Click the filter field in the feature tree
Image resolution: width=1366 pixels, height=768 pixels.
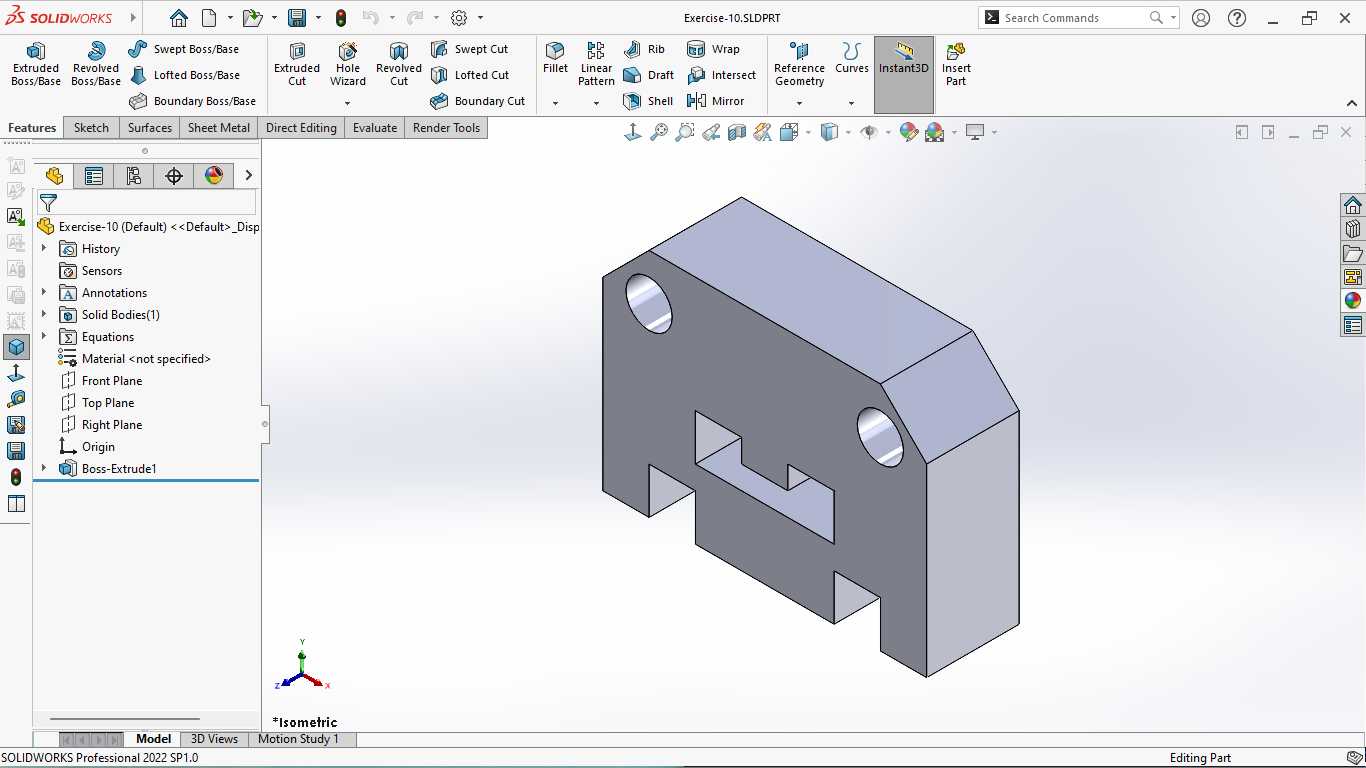click(x=147, y=203)
